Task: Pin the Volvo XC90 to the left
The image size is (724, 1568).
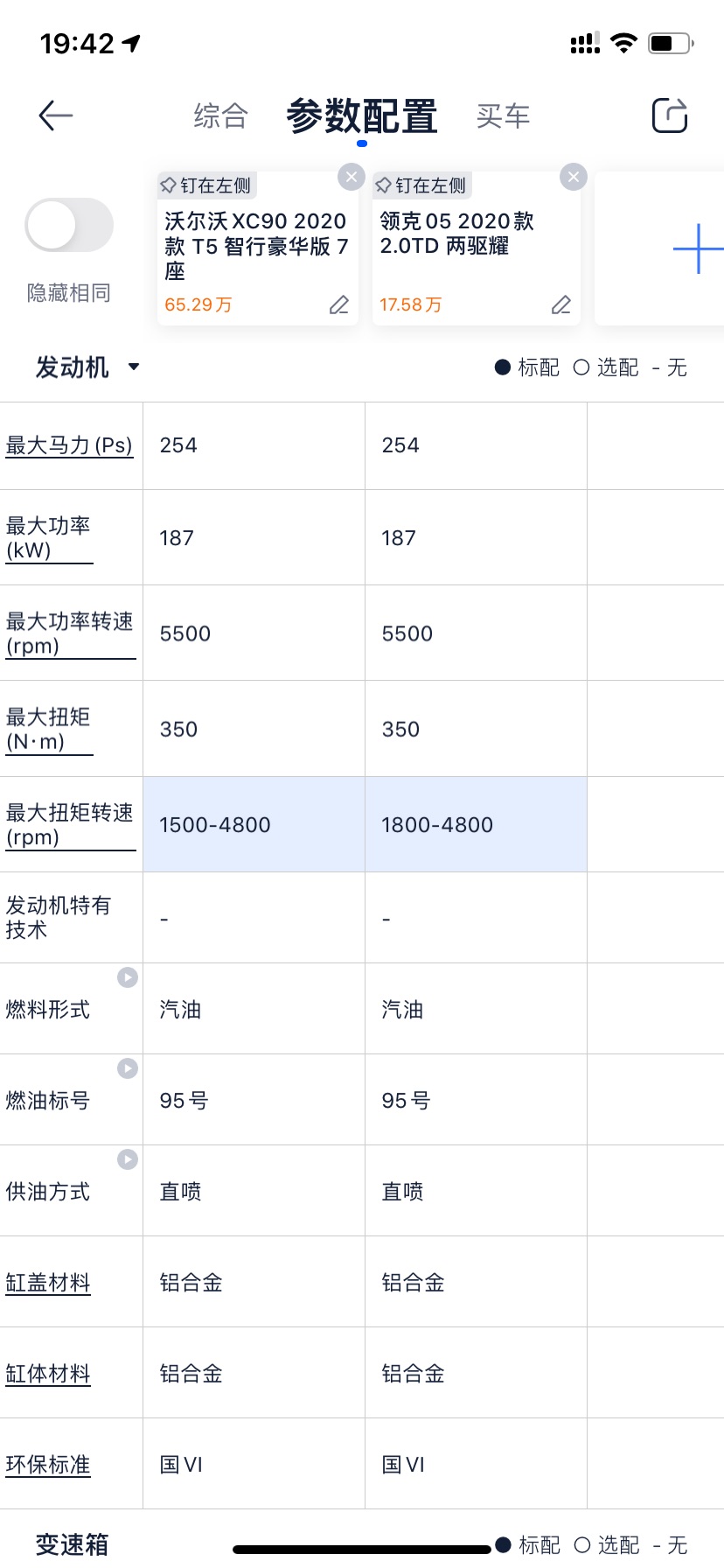Action: point(206,185)
